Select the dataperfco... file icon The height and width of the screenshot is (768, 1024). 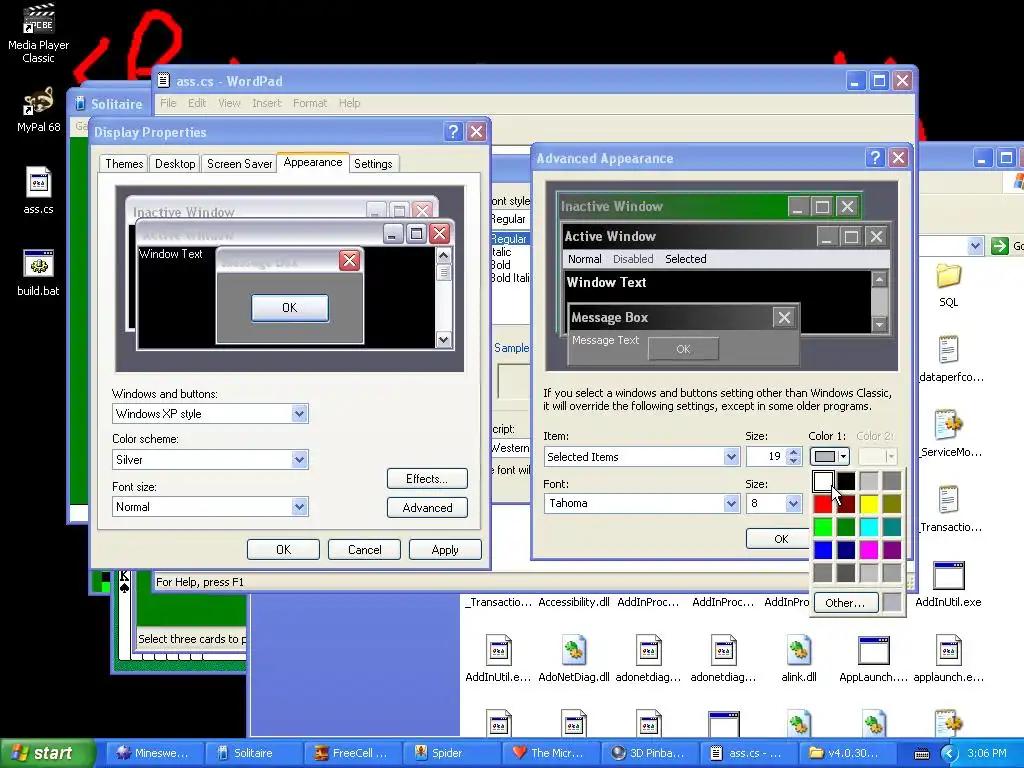[x=950, y=359]
